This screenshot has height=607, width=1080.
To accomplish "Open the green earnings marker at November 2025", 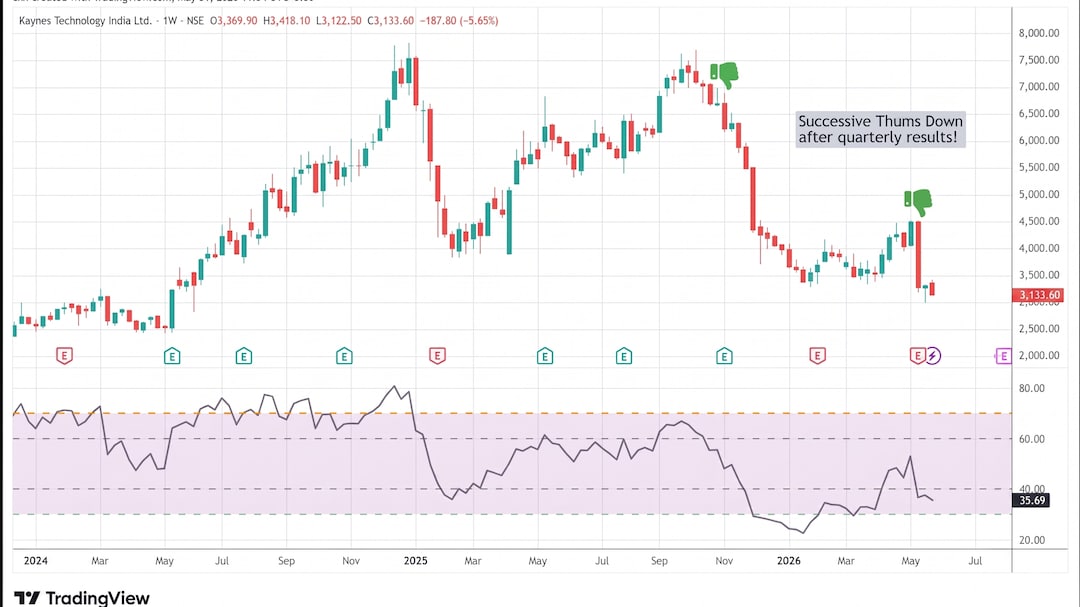I will coord(724,356).
